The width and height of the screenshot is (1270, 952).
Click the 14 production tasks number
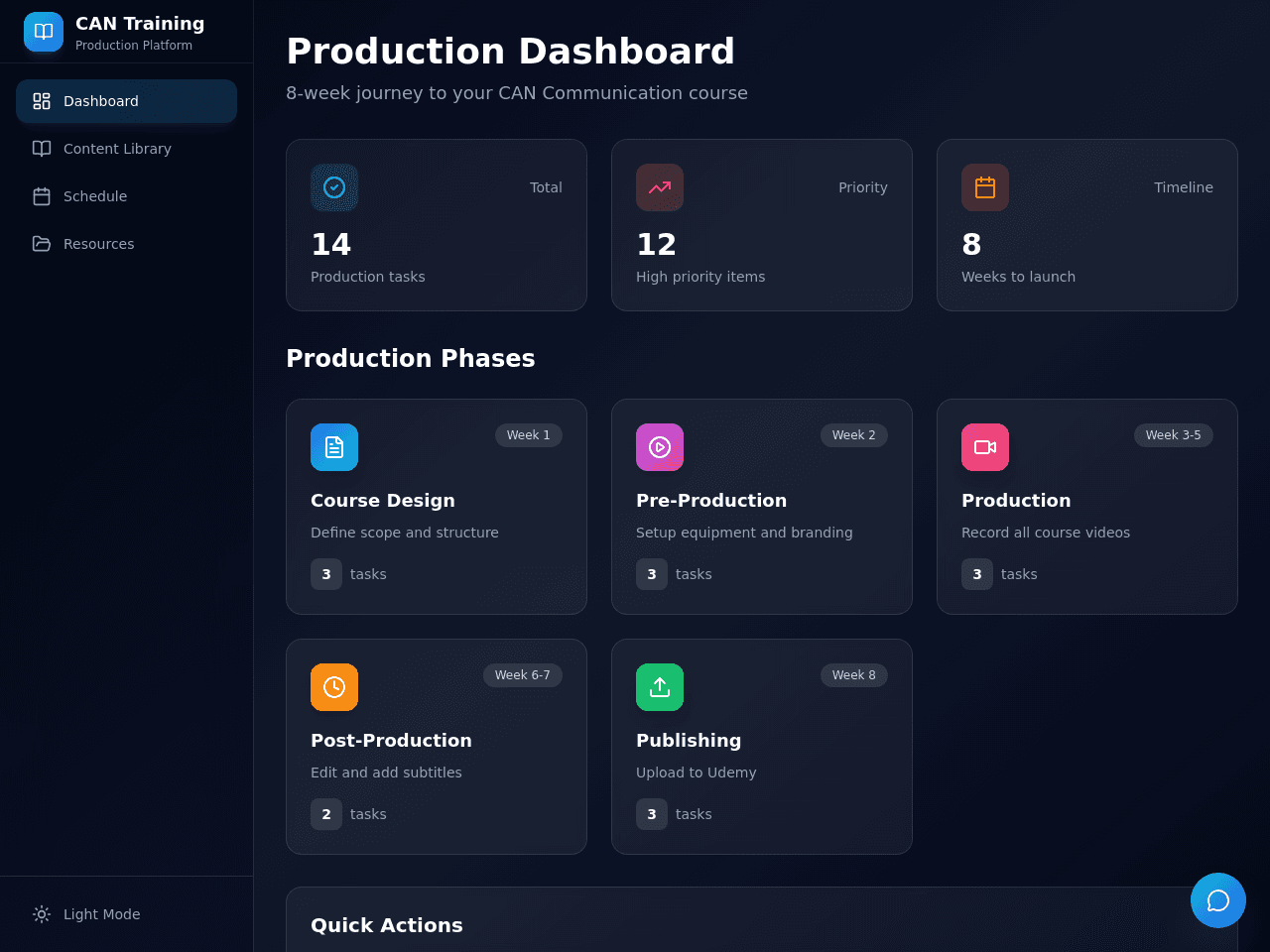[x=331, y=244]
